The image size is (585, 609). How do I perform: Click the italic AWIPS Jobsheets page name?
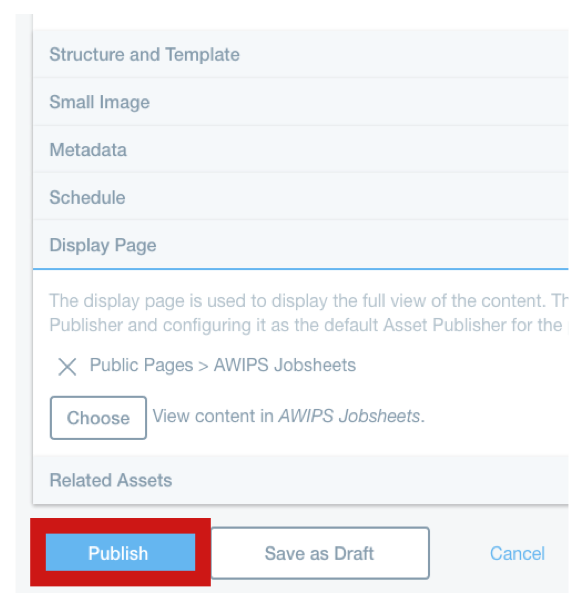(x=350, y=416)
